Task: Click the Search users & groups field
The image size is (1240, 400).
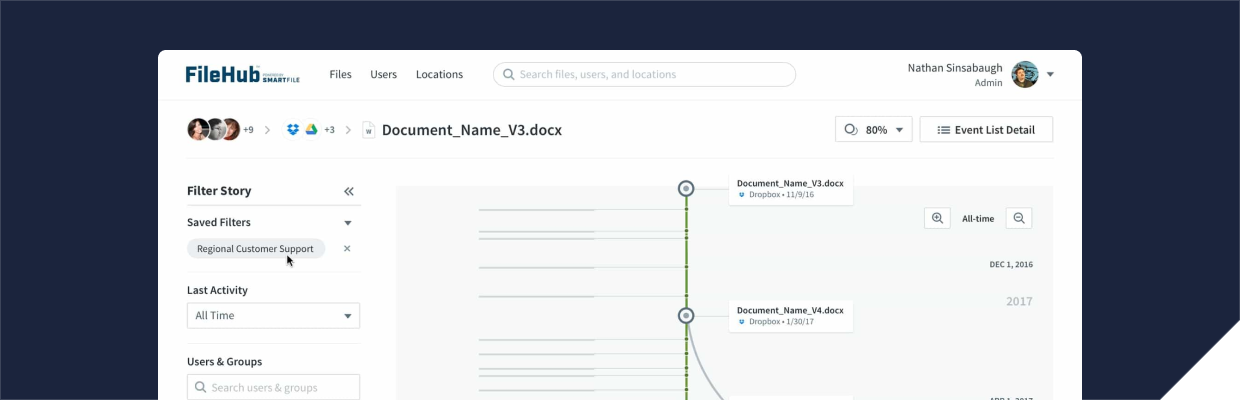Action: pos(273,387)
